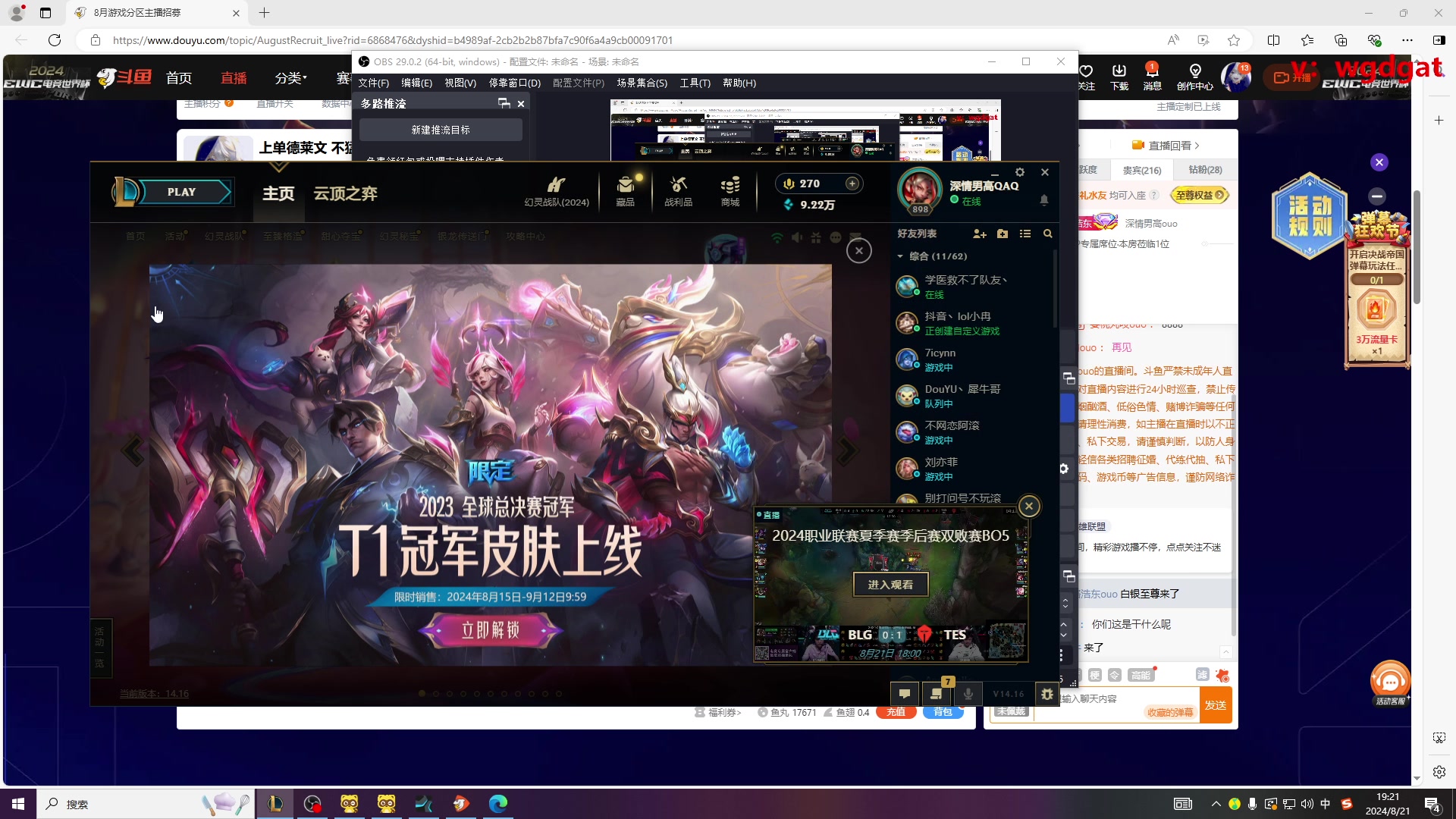The height and width of the screenshot is (819, 1456).
Task: Open OBS taskbar icon
Action: (312, 804)
